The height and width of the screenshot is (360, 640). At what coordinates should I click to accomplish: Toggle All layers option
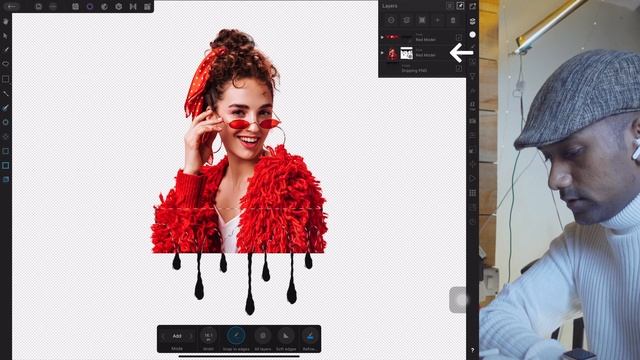263,336
